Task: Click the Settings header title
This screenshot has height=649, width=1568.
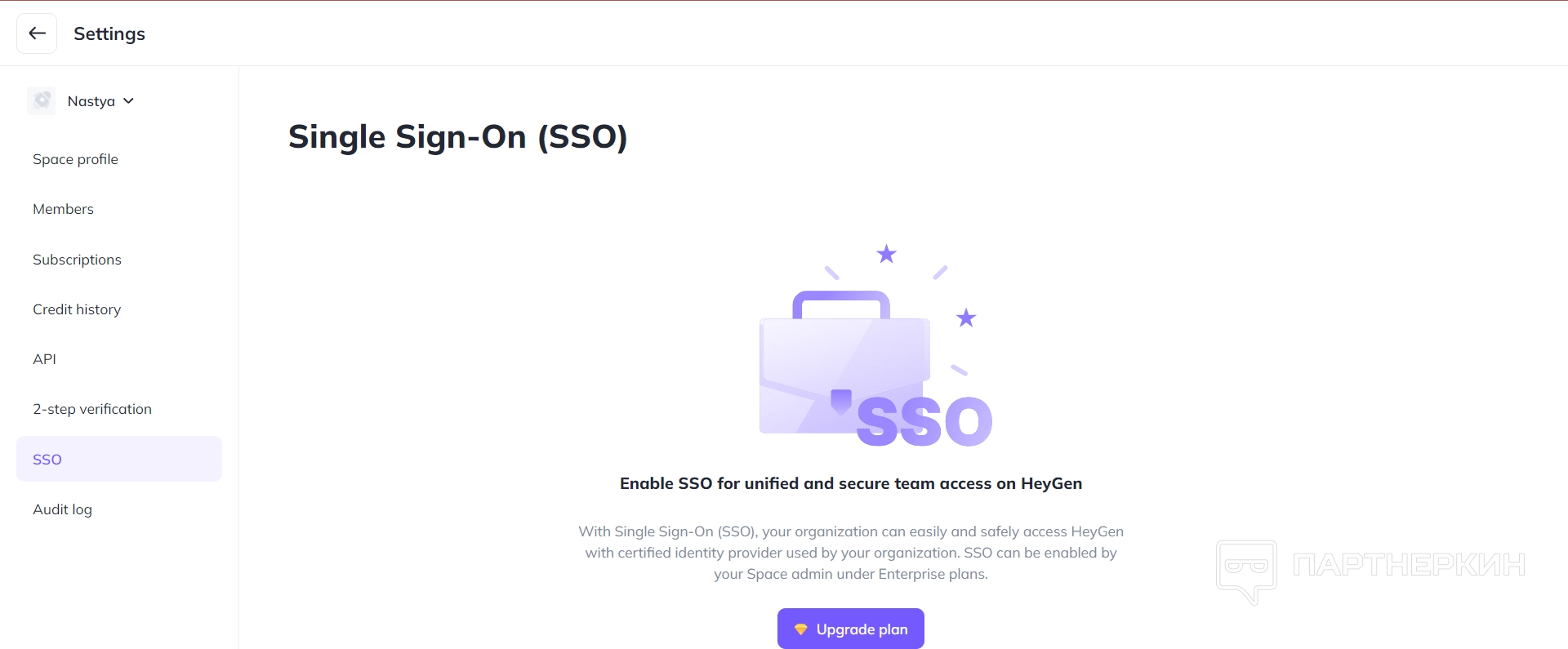Action: 109,33
